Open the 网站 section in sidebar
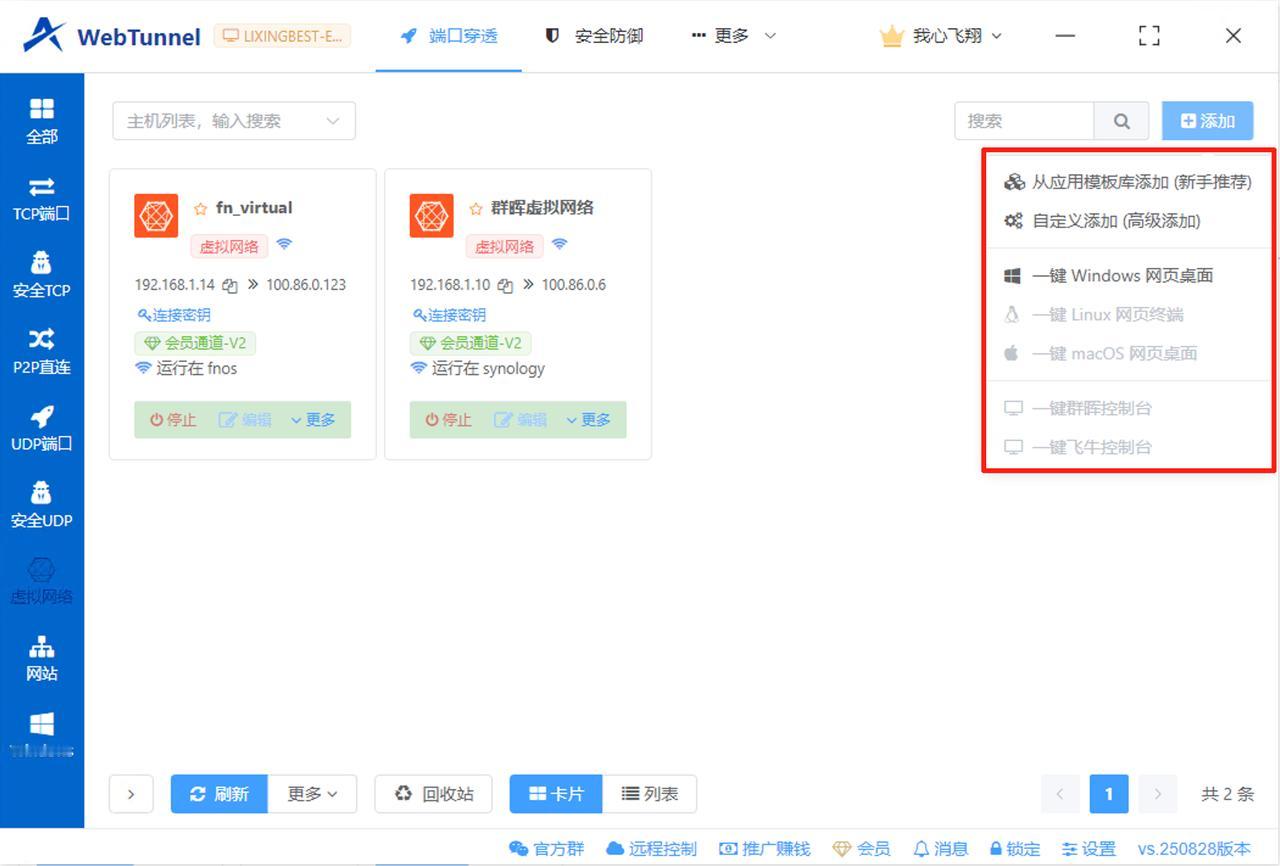Viewport: 1280px width, 866px height. (41, 659)
